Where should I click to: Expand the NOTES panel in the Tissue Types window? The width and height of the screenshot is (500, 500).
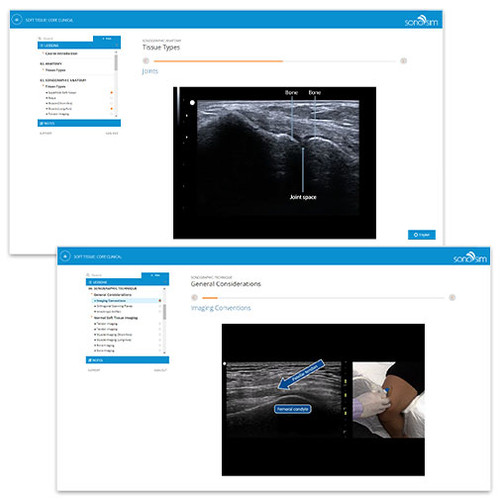pos(79,123)
